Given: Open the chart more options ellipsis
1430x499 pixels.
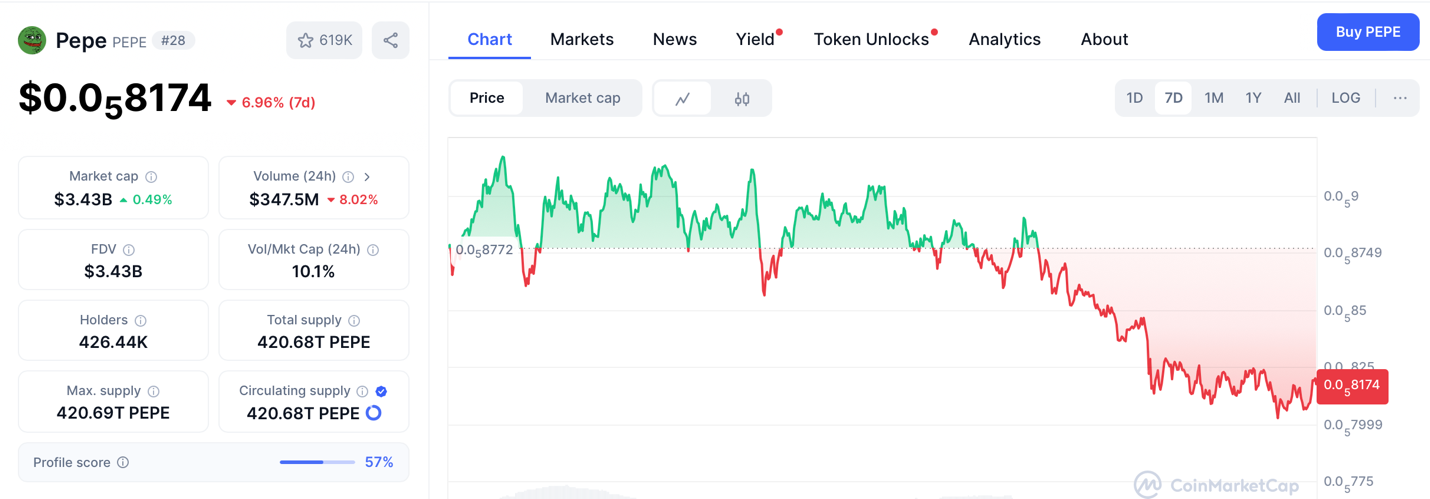Looking at the screenshot, I should [x=1400, y=98].
